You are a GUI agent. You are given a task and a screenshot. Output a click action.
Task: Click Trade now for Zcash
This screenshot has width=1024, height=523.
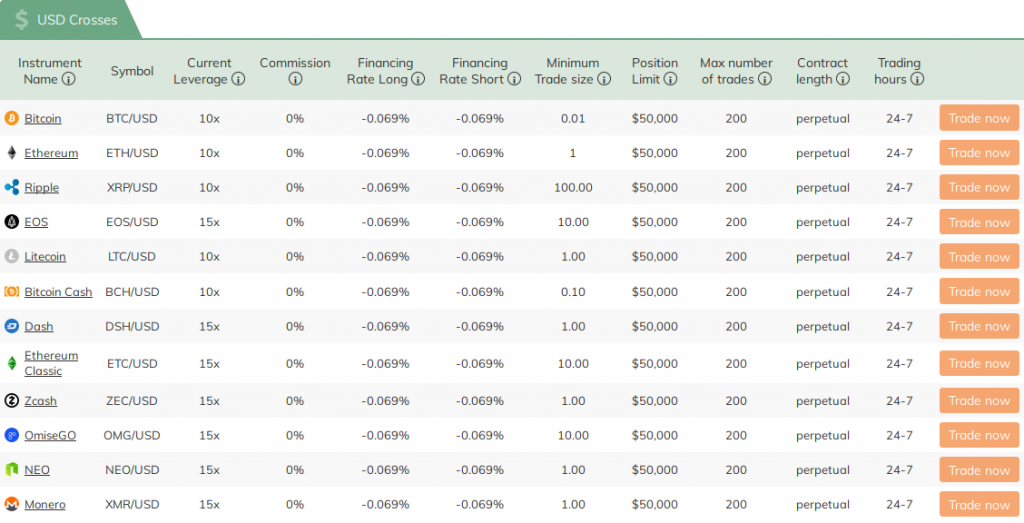(979, 401)
